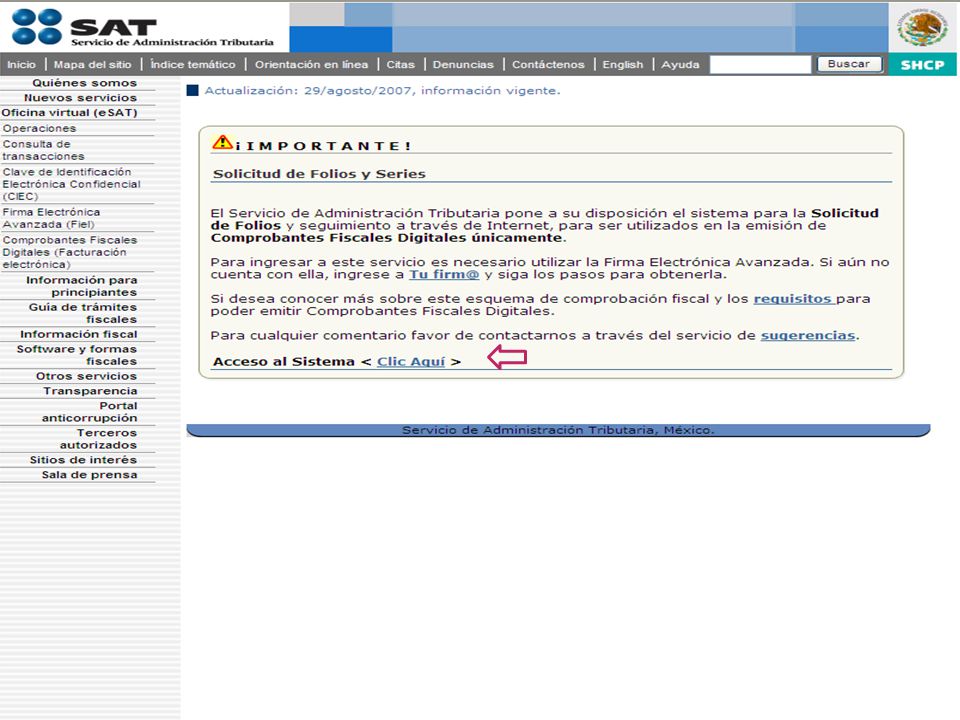Open Quiénes somos in the sidebar

[84, 83]
